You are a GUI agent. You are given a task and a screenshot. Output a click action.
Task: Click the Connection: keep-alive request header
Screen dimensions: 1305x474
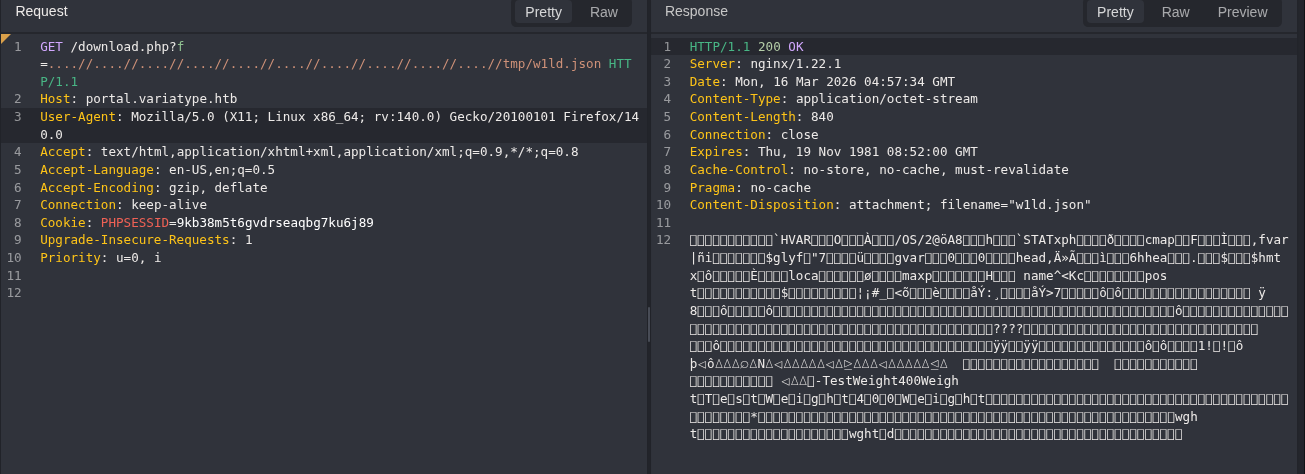point(124,205)
